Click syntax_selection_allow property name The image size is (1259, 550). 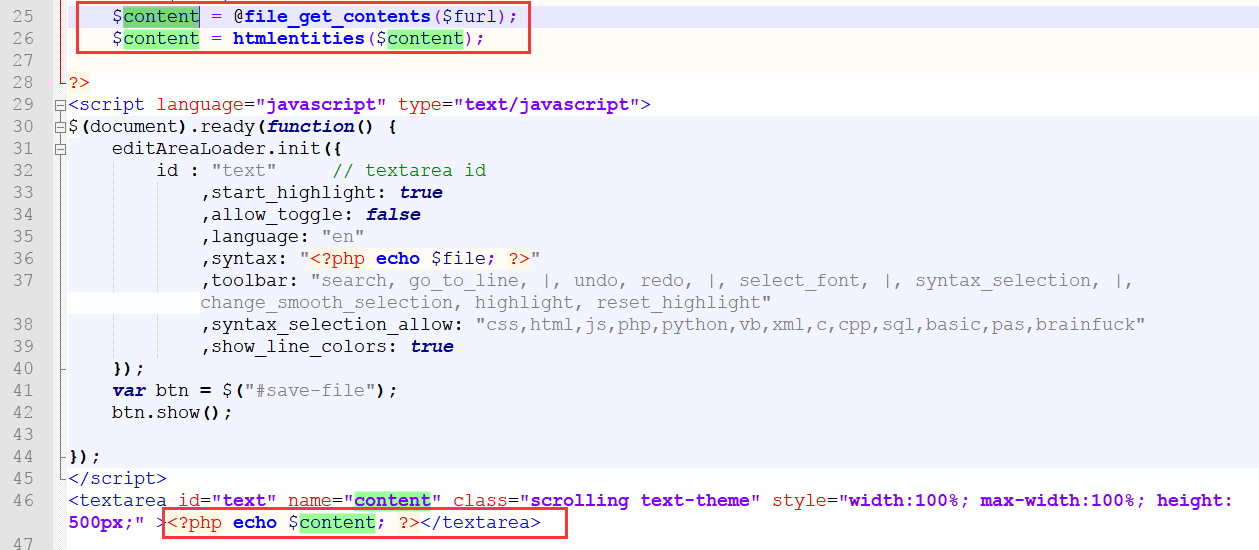(332, 325)
